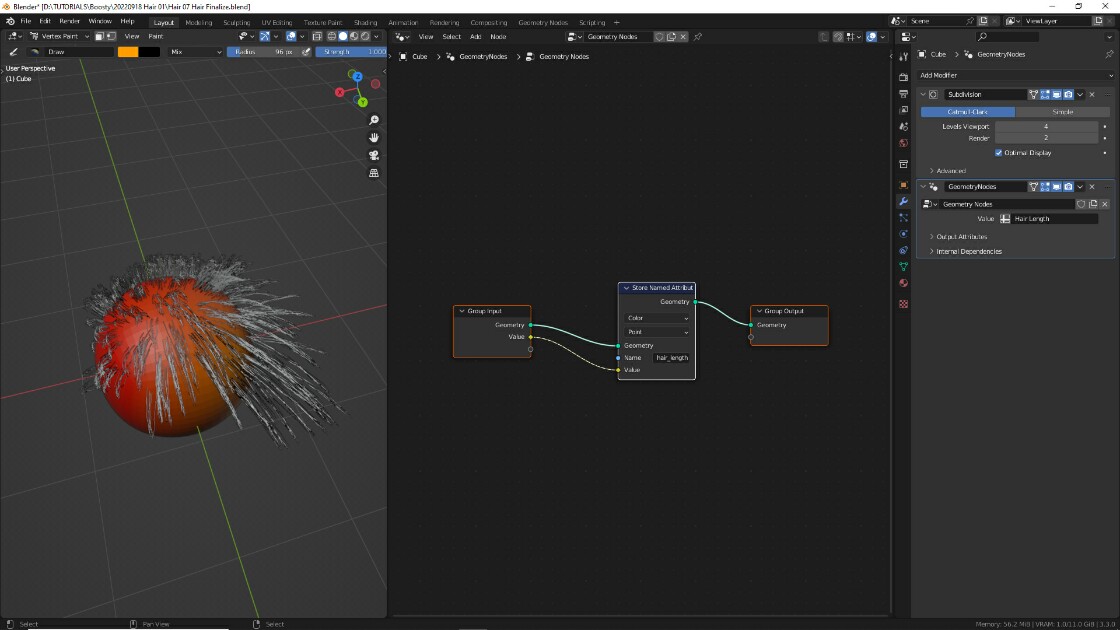
Task: Open the Material properties tab
Action: pos(904,283)
